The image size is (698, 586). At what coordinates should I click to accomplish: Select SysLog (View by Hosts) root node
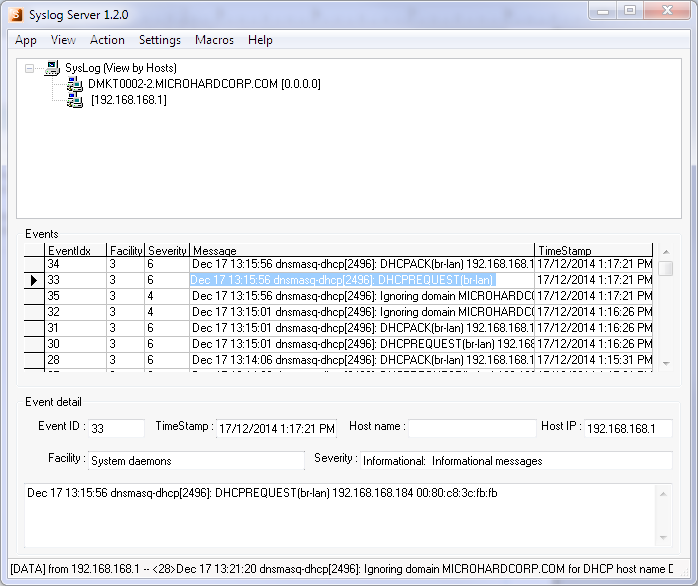[x=121, y=68]
